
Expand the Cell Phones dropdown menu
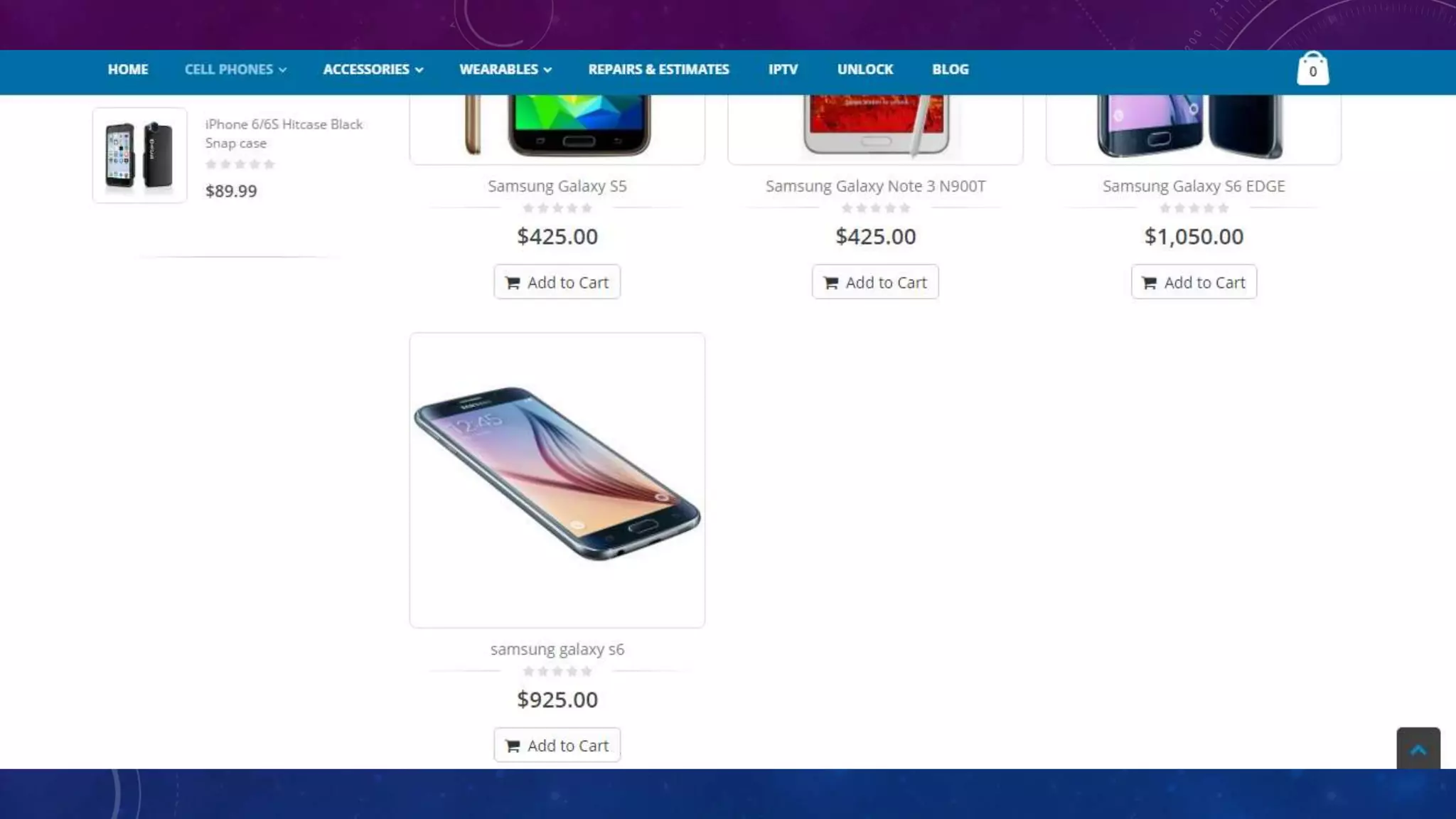(x=235, y=69)
